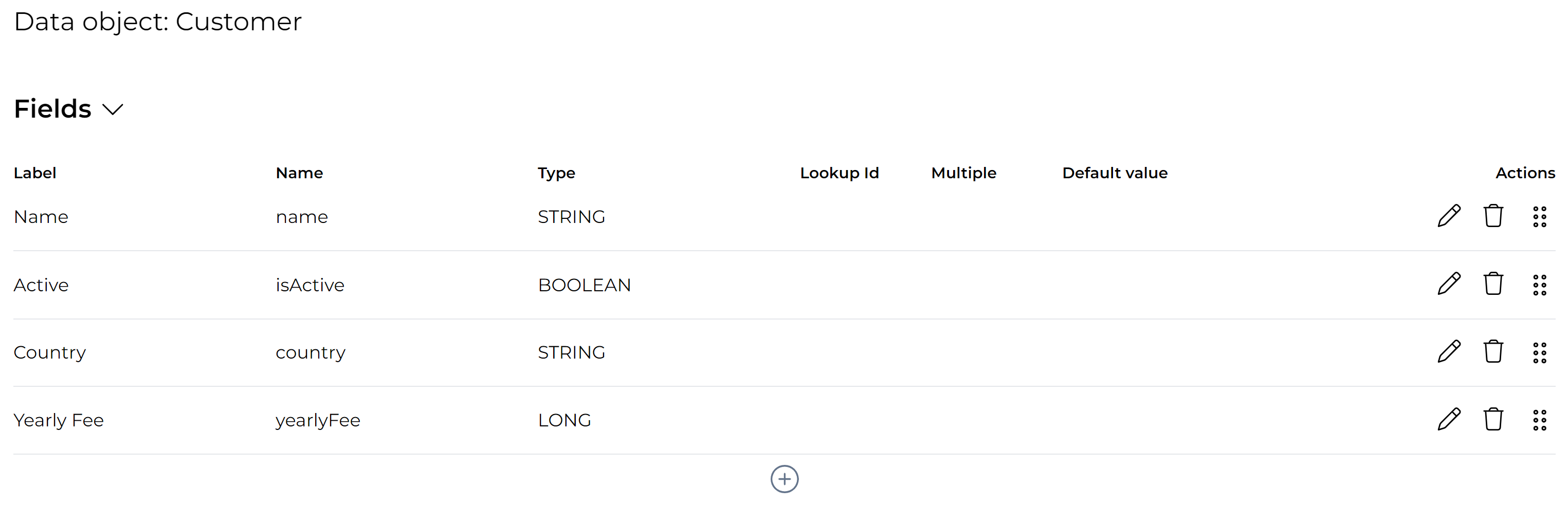Screen dimensions: 1568x506
Task: Open actions handle on the Yearly Fee row
Action: tap(1540, 419)
